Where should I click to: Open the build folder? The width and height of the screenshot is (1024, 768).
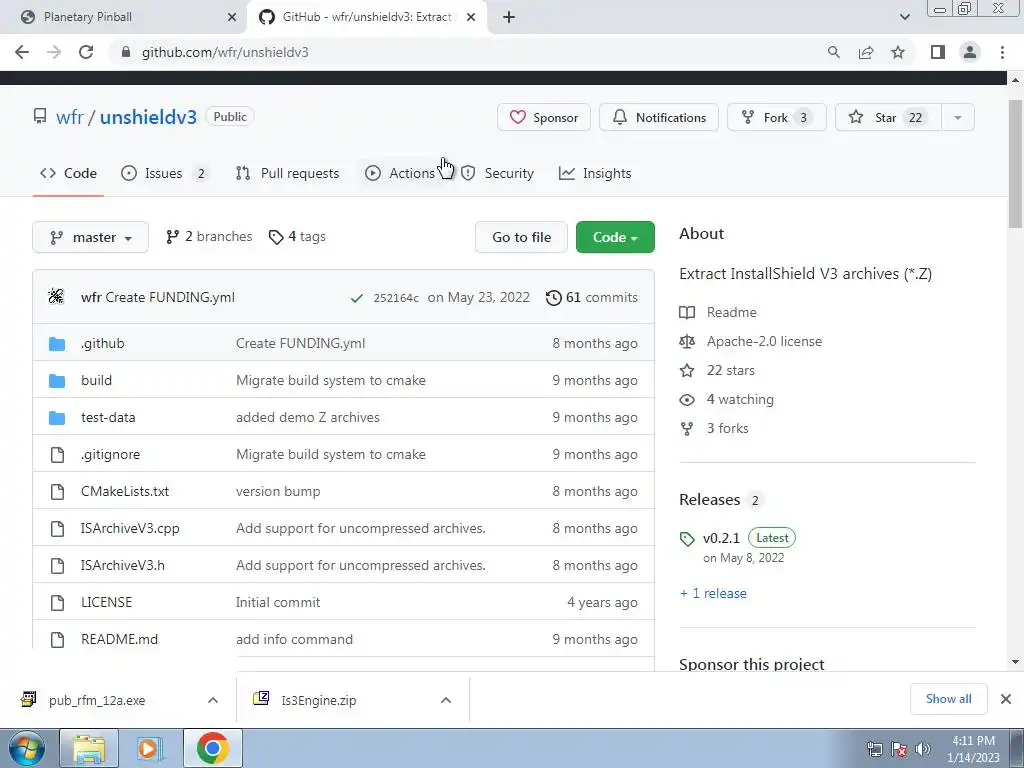(96, 380)
